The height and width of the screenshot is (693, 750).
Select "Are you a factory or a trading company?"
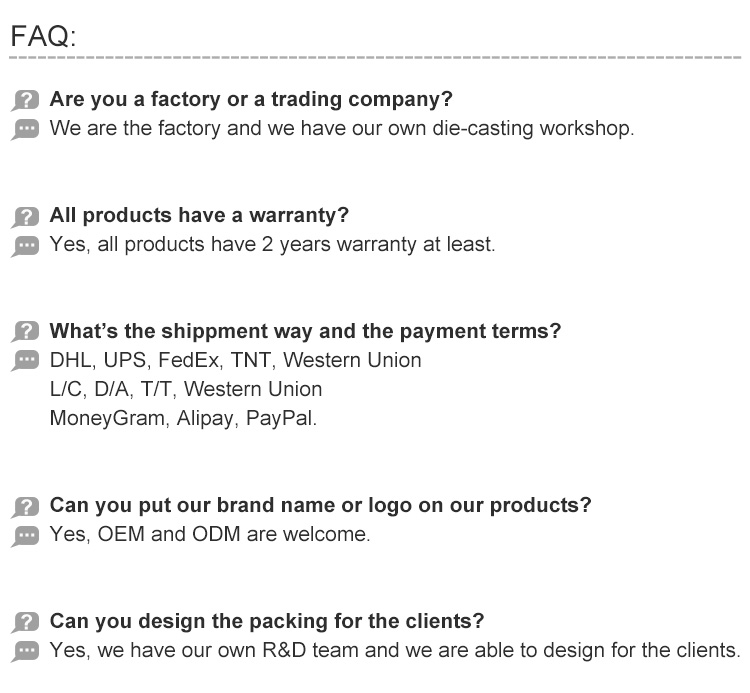(x=251, y=99)
